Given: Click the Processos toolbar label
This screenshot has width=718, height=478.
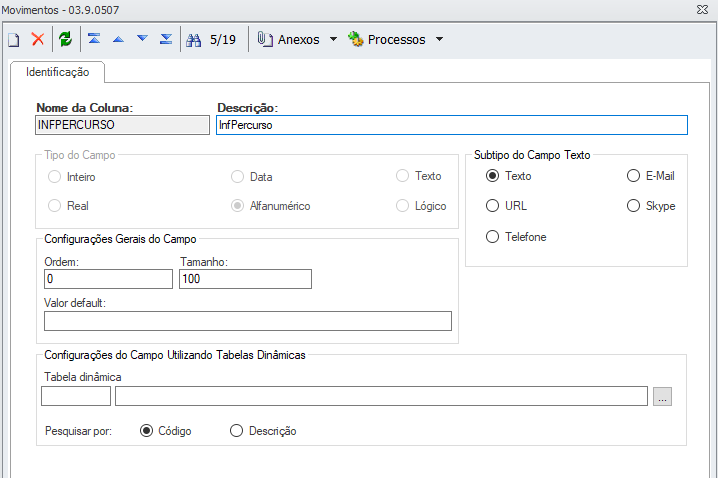Looking at the screenshot, I should tap(397, 40).
